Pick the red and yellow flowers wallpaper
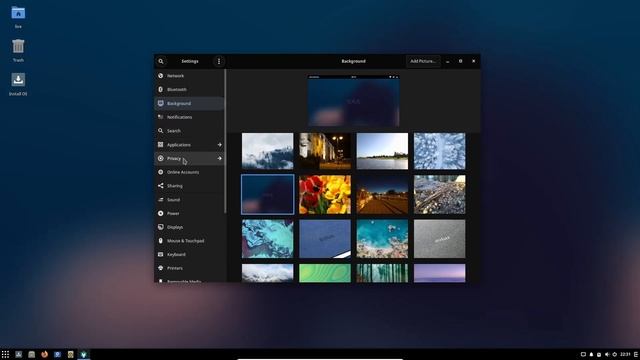Image resolution: width=640 pixels, height=360 pixels. [x=325, y=195]
